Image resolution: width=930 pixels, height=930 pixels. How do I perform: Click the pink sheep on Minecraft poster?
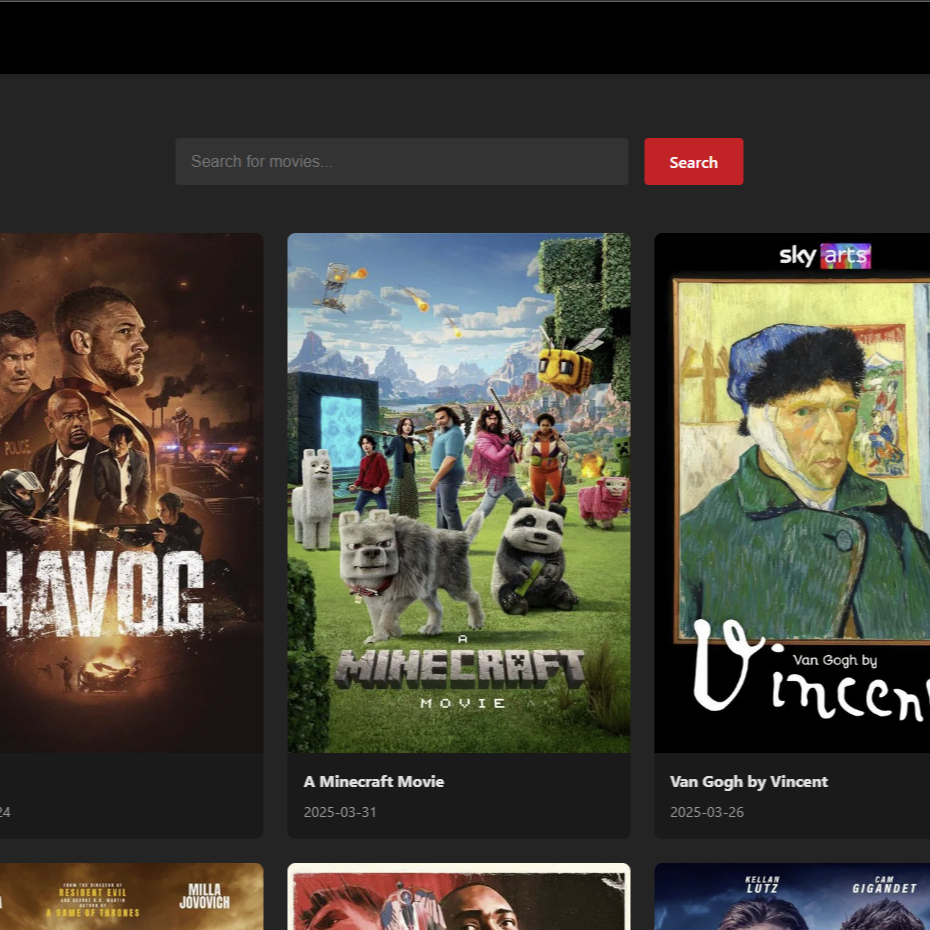(x=605, y=499)
